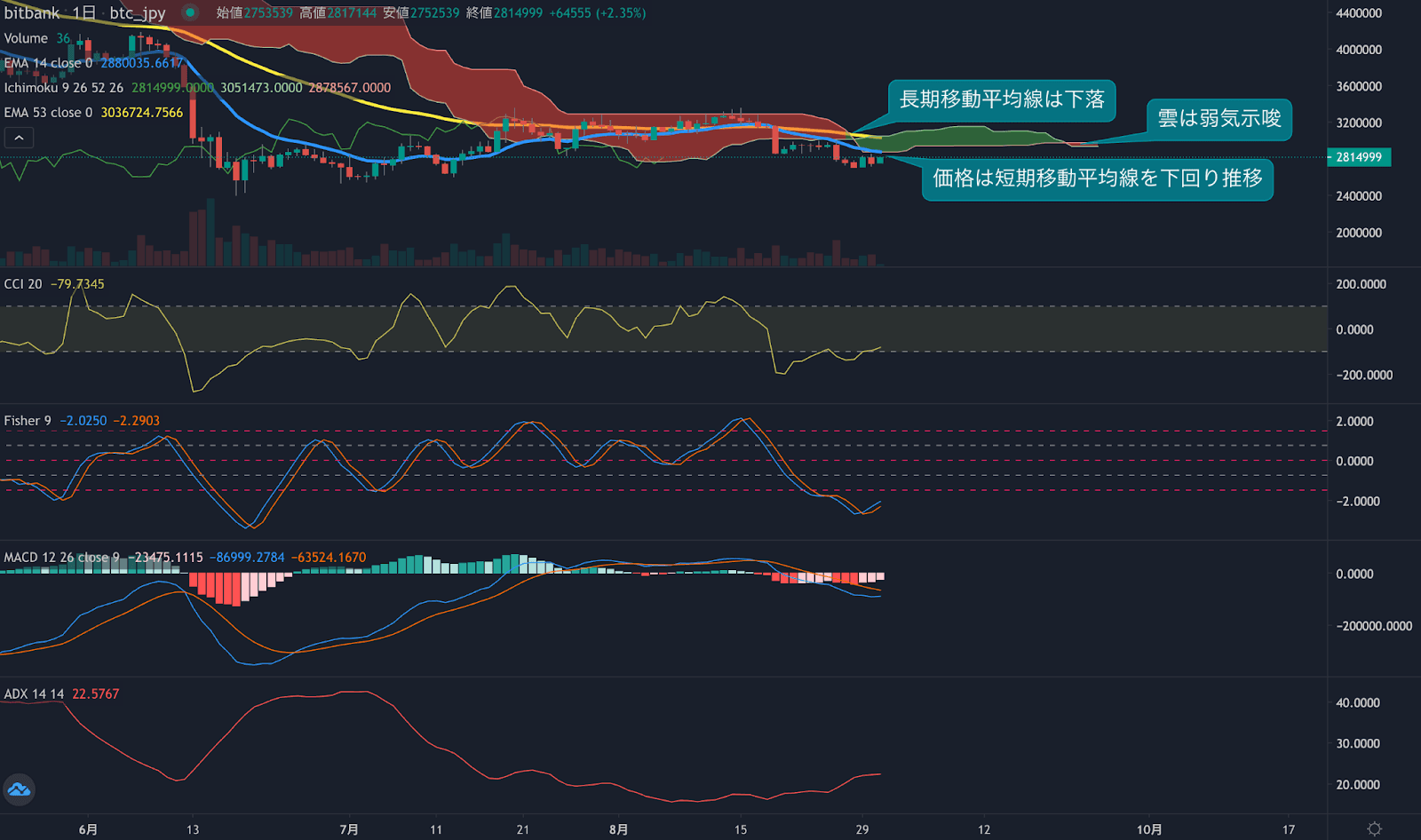Click the TradingView logo icon
1421x840 pixels.
pos(19,789)
